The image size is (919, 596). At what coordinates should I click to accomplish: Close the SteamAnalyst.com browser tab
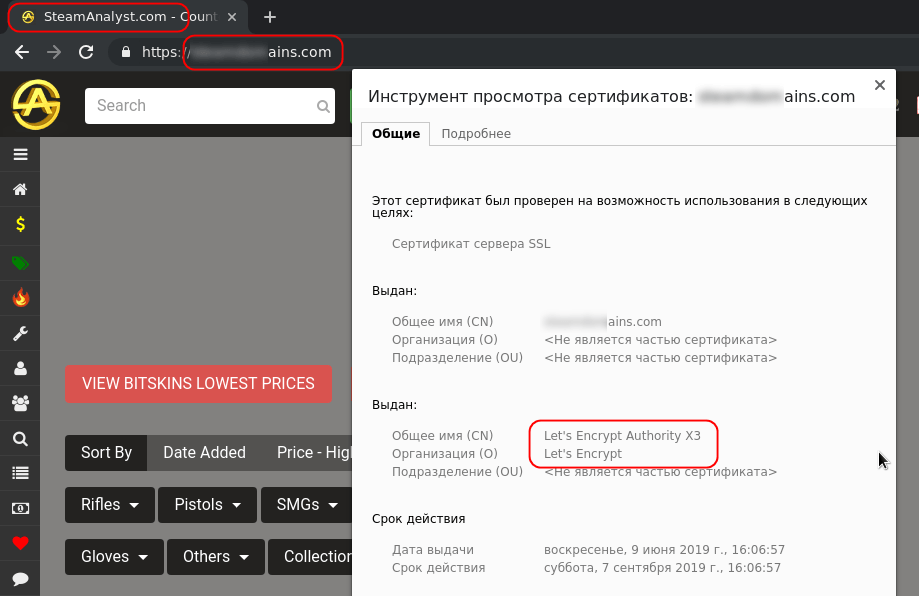pyautogui.click(x=232, y=17)
